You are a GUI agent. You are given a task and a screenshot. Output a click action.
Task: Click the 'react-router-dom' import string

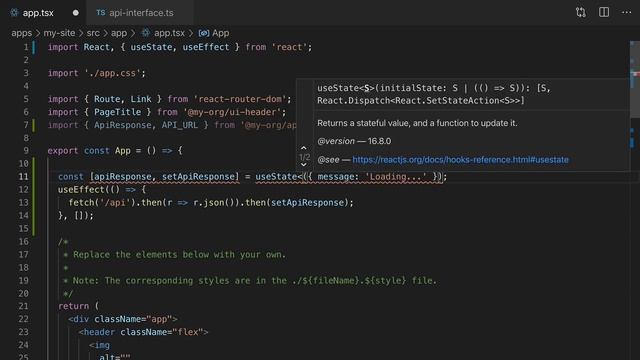[240, 99]
